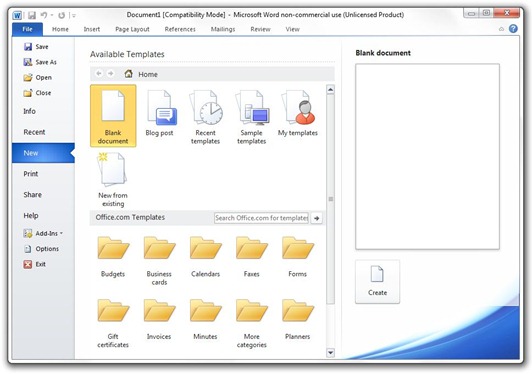The image size is (532, 374).
Task: Open the Faxes folder
Action: point(251,257)
